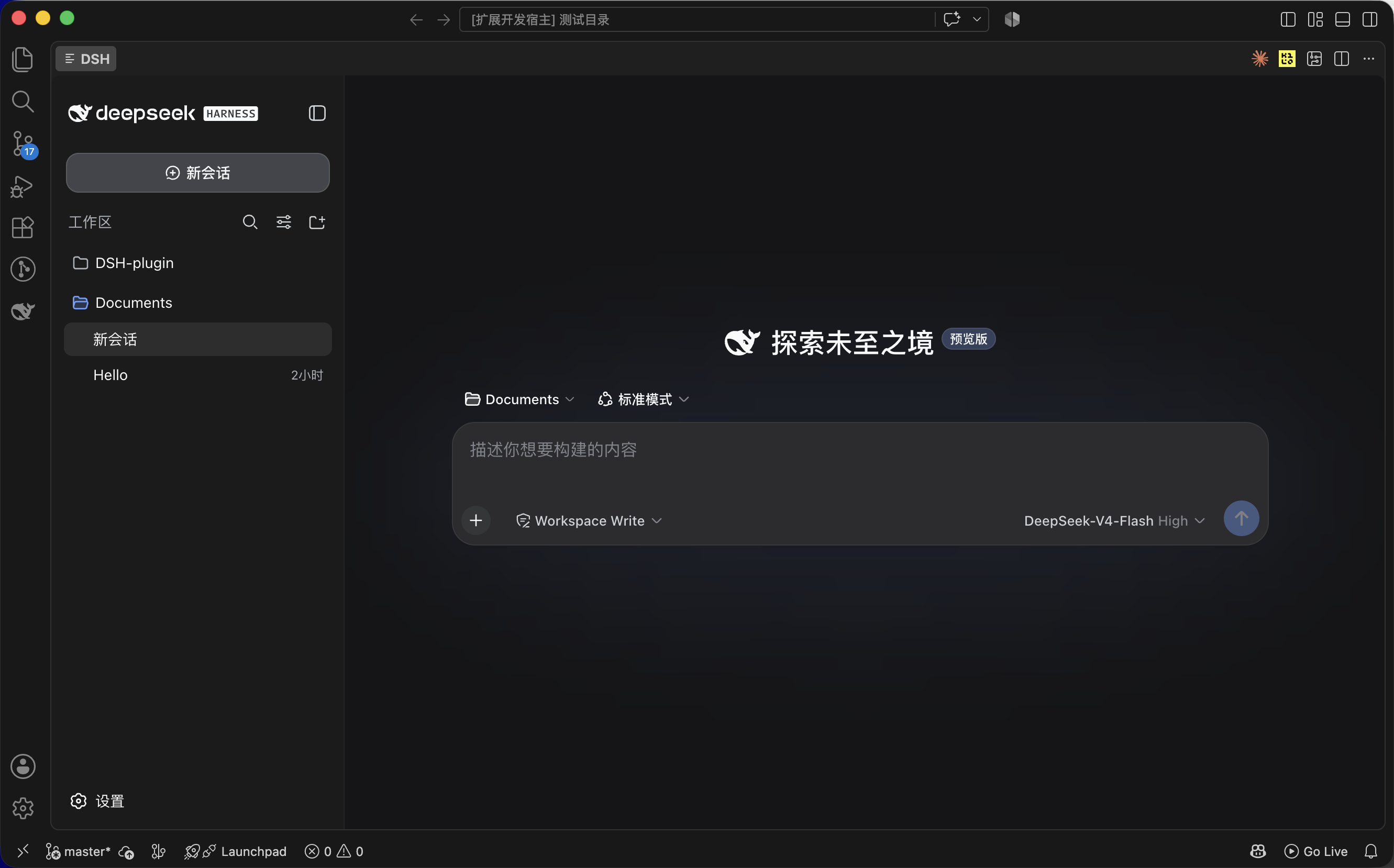The width and height of the screenshot is (1394, 868).
Task: Add an attachment with the plus button
Action: tap(475, 521)
